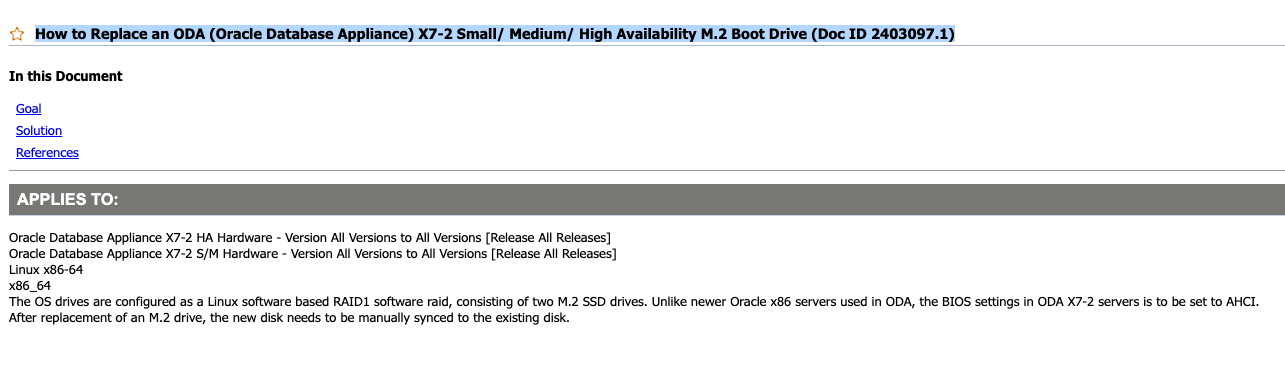
Task: Click the sentence about syncing new disk
Action: tap(289, 318)
